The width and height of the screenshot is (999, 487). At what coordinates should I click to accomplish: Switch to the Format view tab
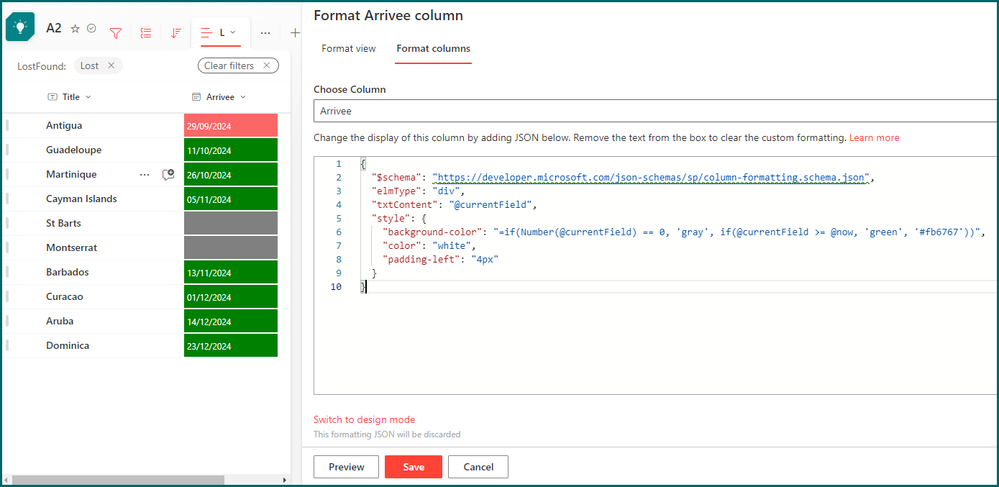point(348,48)
